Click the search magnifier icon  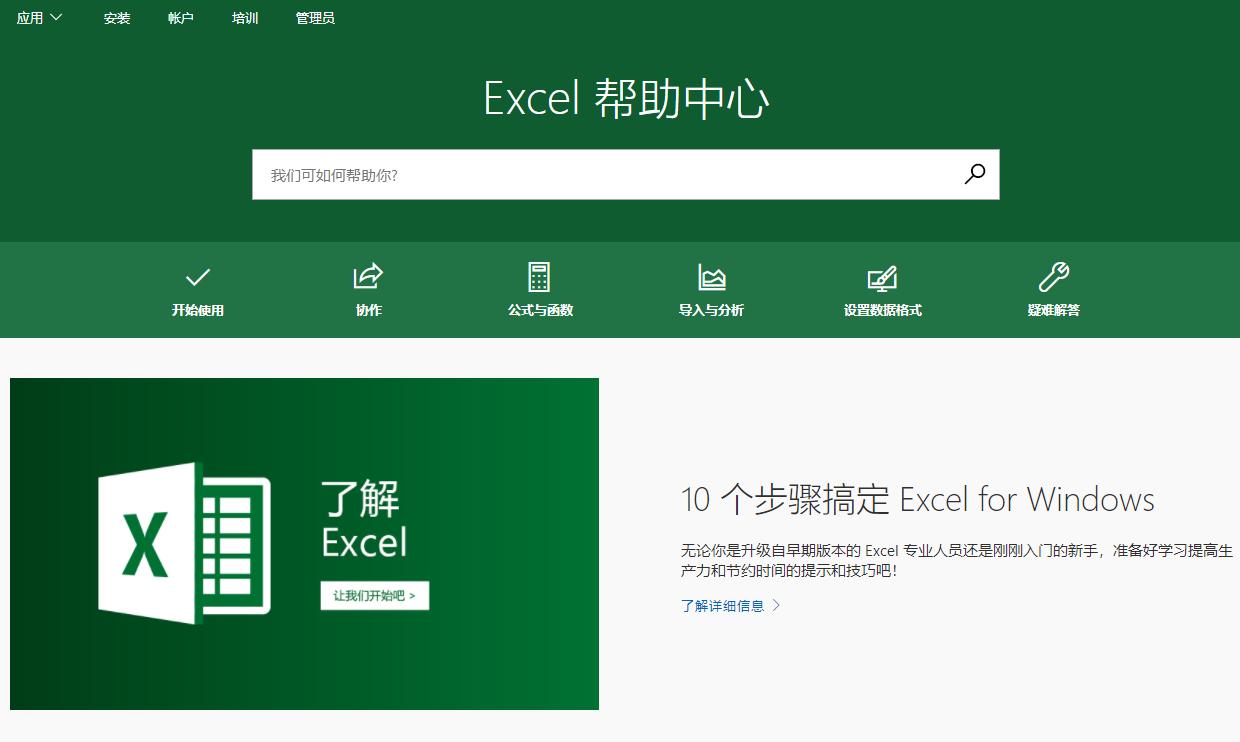[x=973, y=173]
